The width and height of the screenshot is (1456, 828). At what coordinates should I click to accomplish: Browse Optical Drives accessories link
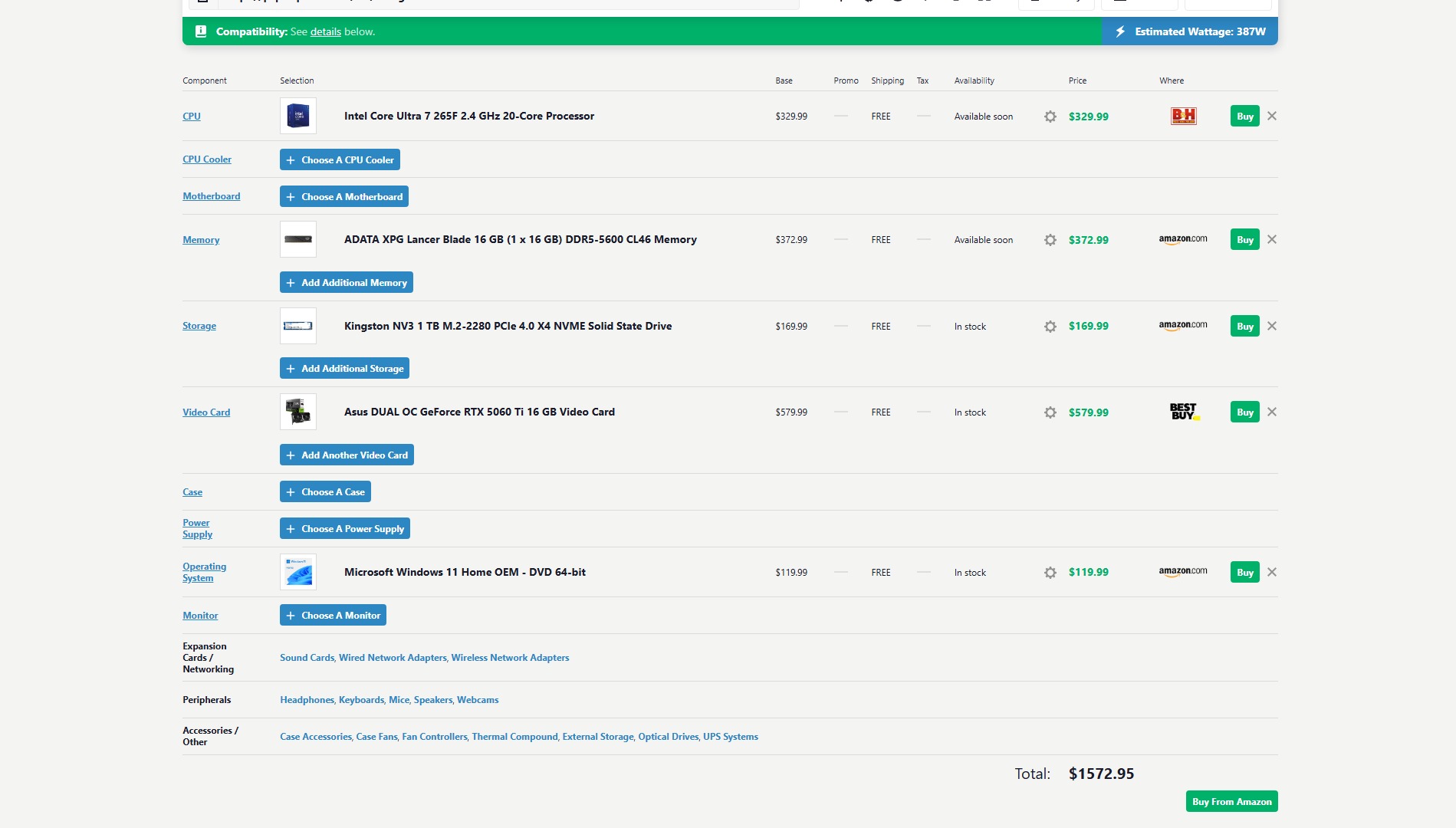tap(669, 737)
